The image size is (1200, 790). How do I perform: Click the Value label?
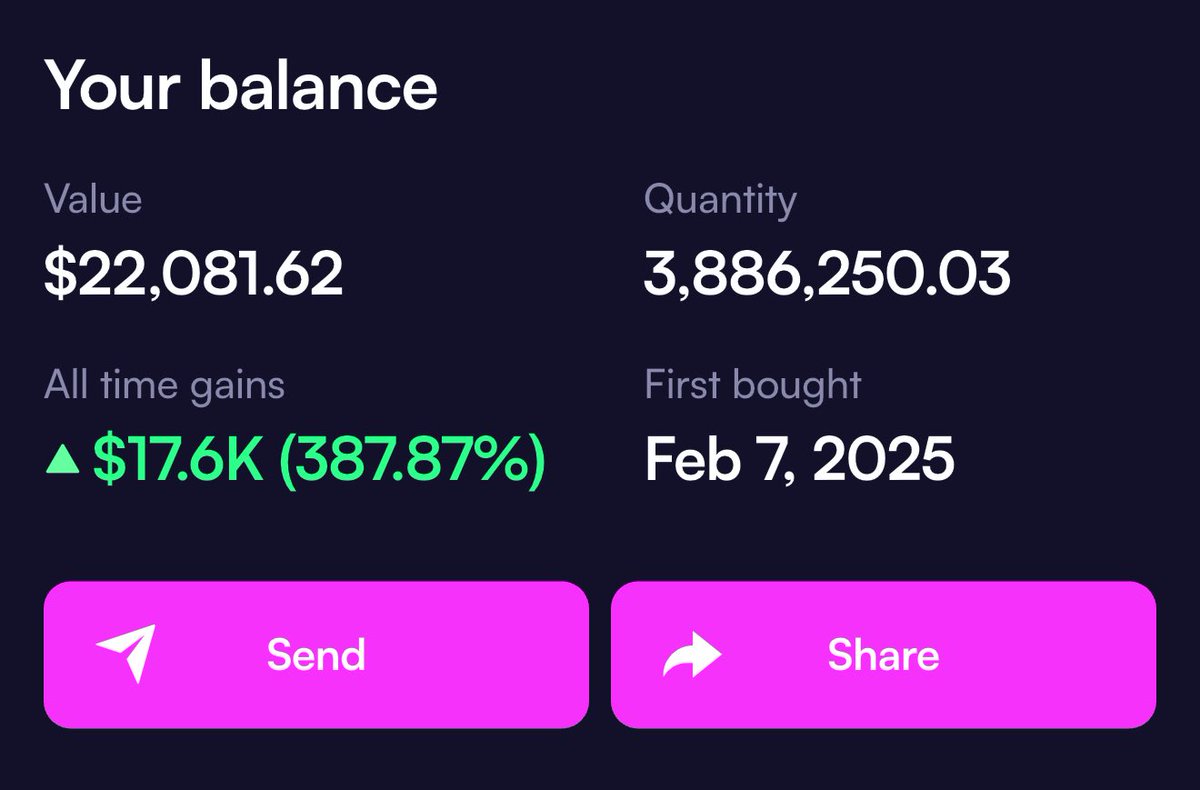pyautogui.click(x=93, y=199)
